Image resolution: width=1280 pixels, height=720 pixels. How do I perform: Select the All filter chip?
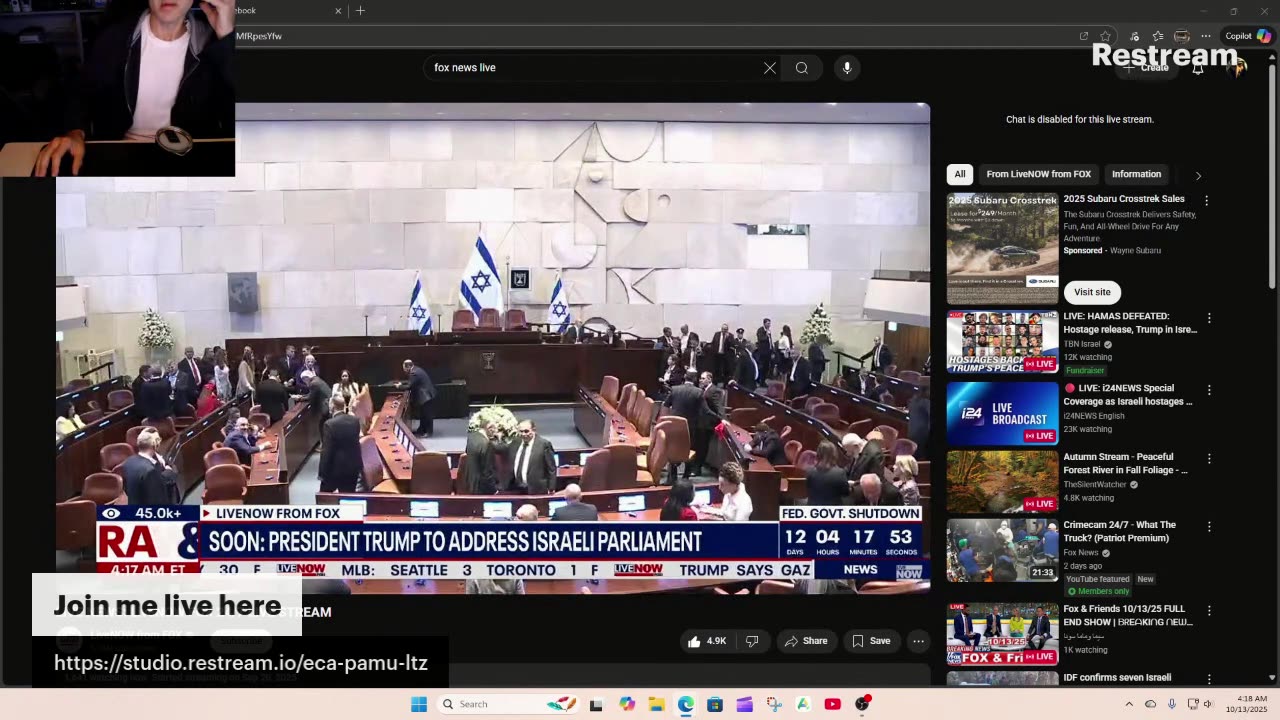click(960, 174)
